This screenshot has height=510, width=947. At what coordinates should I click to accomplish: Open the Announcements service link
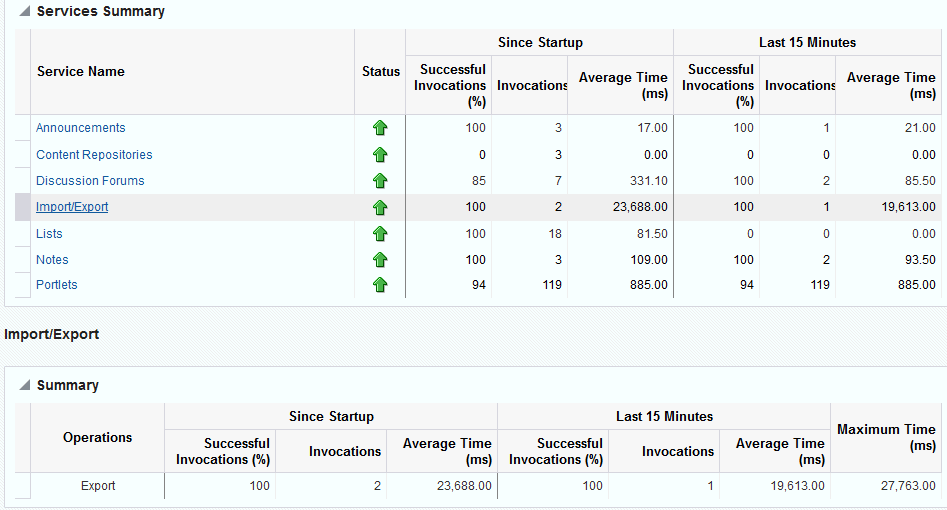pos(81,128)
